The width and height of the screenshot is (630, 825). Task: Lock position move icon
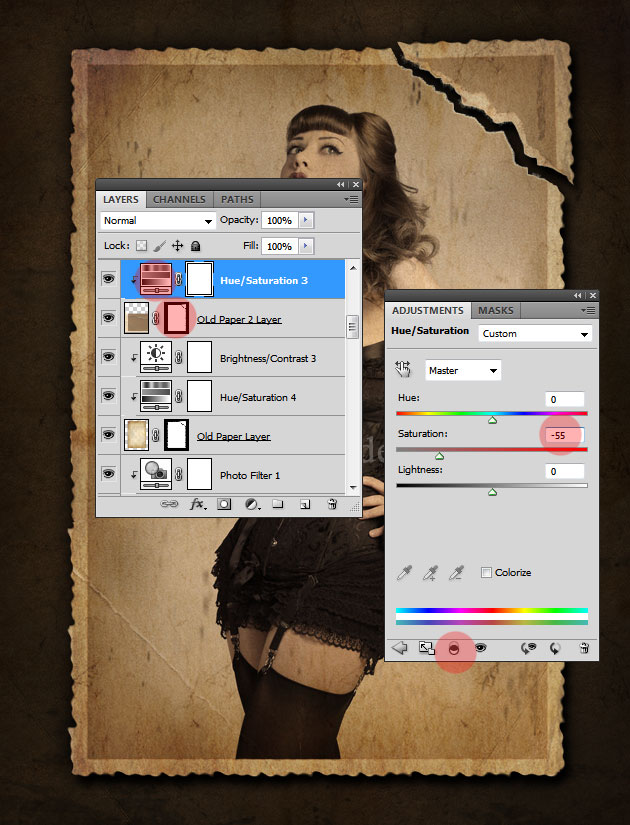(x=177, y=246)
